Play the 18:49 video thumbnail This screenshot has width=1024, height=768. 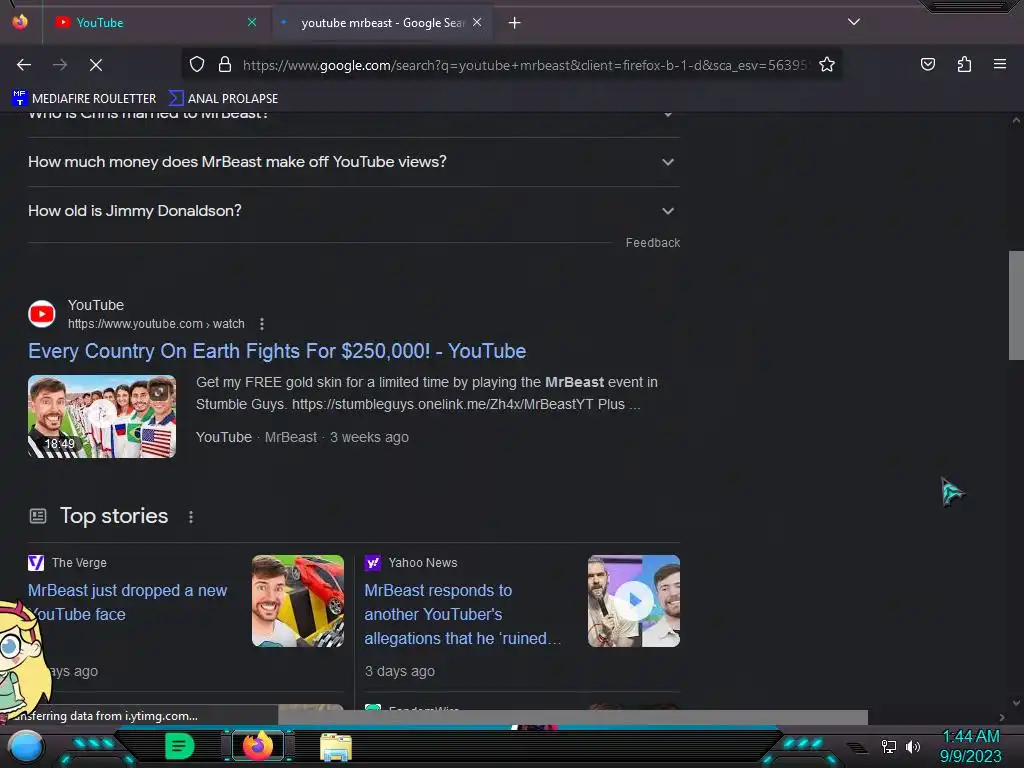102,417
